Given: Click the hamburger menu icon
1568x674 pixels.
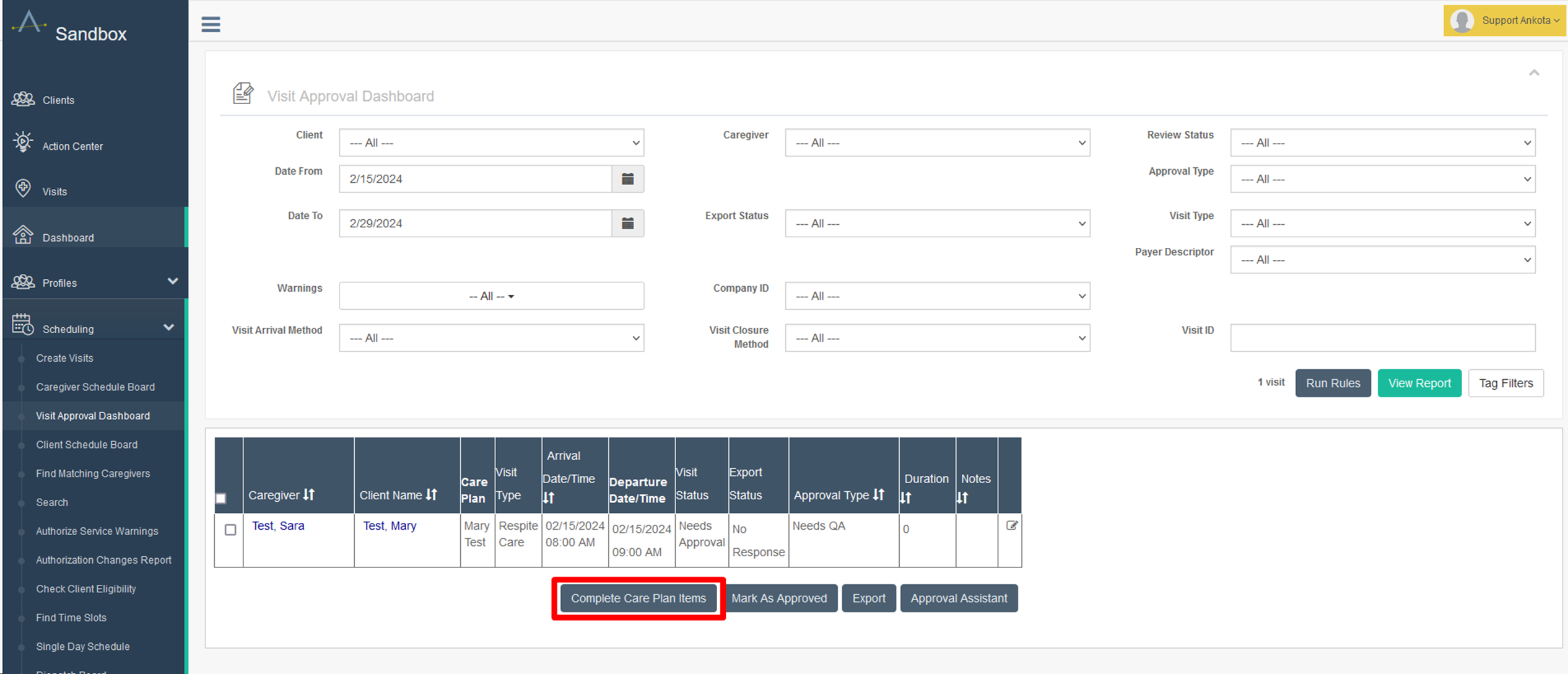Looking at the screenshot, I should pos(211,24).
